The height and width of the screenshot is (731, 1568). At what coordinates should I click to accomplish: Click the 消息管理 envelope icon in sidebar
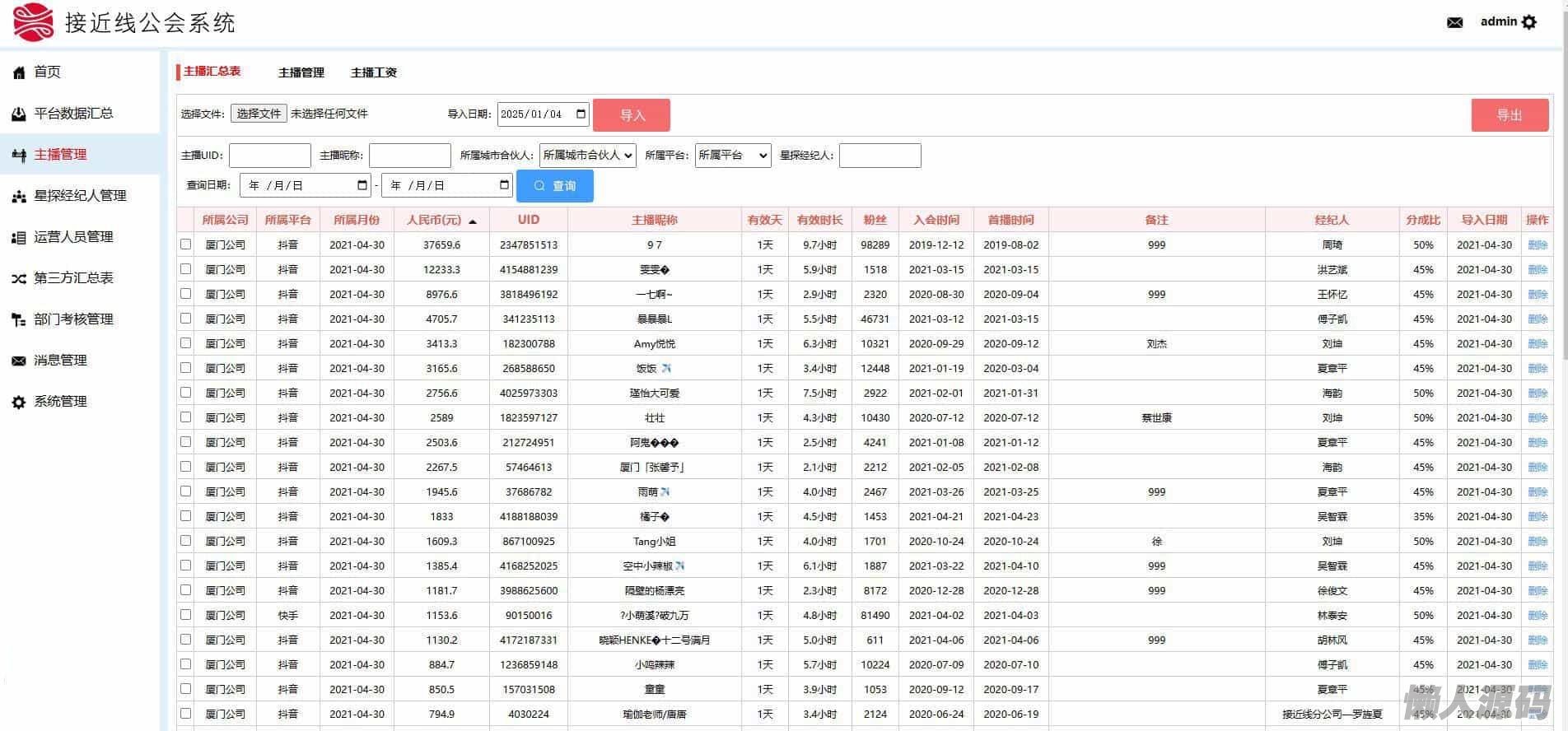pyautogui.click(x=19, y=361)
